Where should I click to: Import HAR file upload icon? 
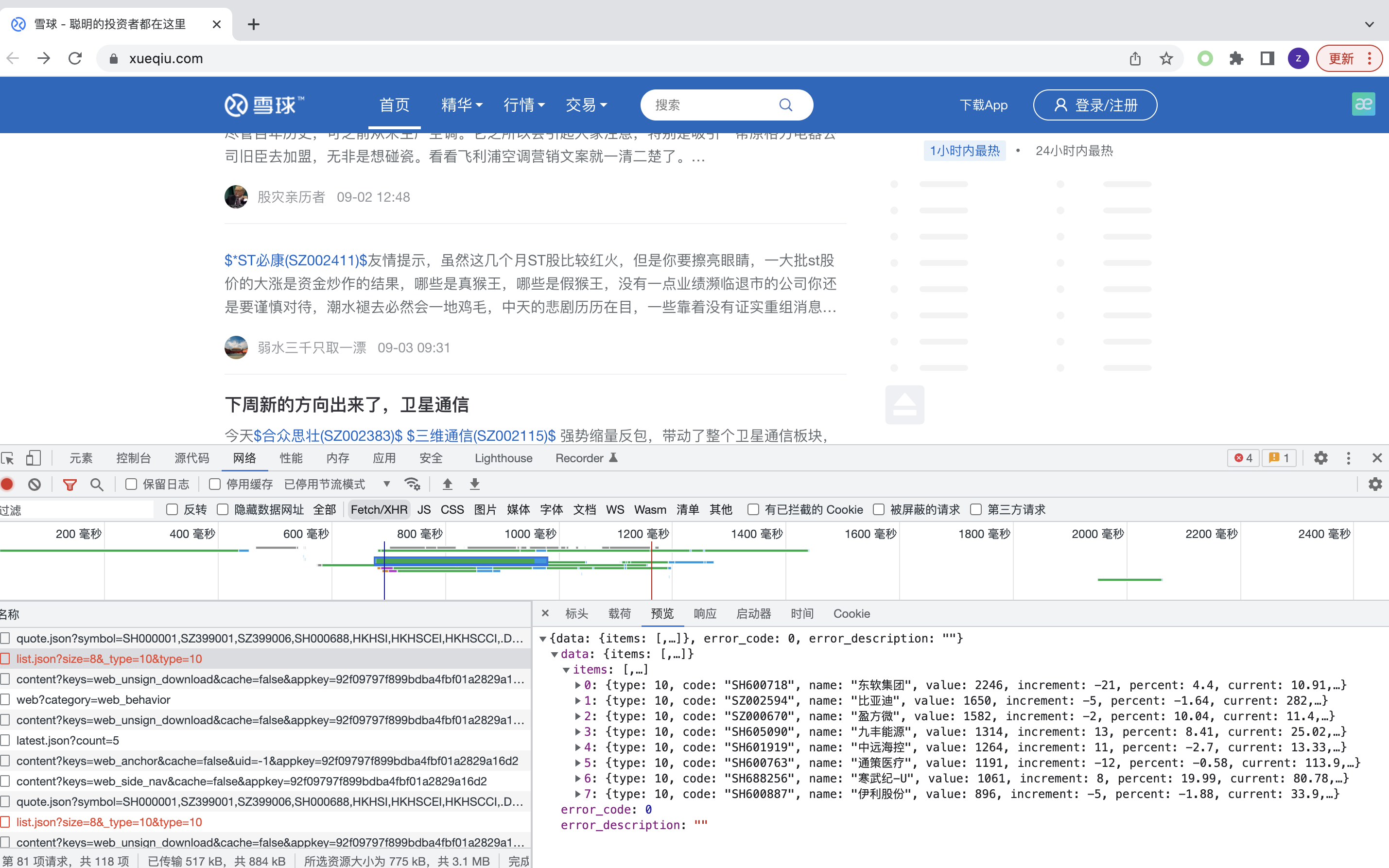(x=448, y=485)
